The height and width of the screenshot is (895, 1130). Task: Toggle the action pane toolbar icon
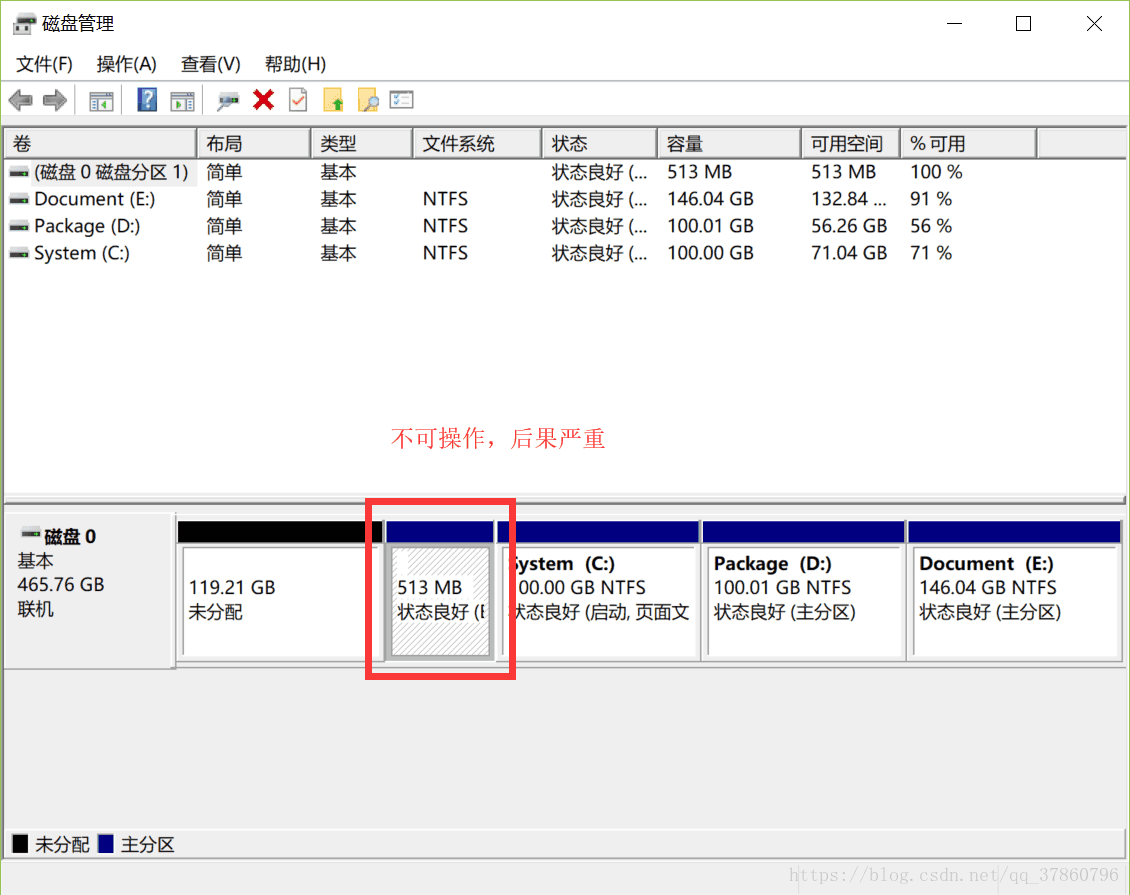tap(182, 101)
